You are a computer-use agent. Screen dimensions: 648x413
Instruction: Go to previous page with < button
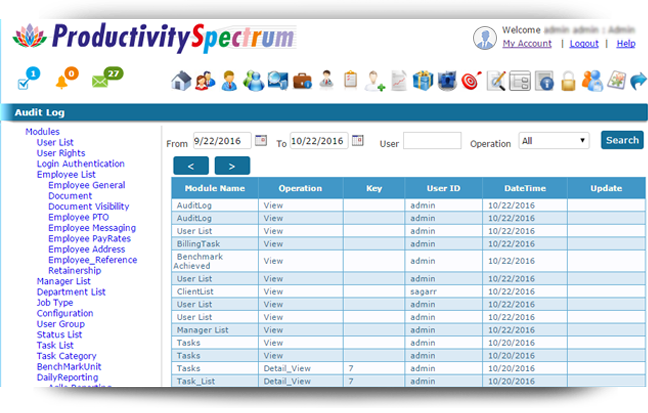(x=190, y=166)
